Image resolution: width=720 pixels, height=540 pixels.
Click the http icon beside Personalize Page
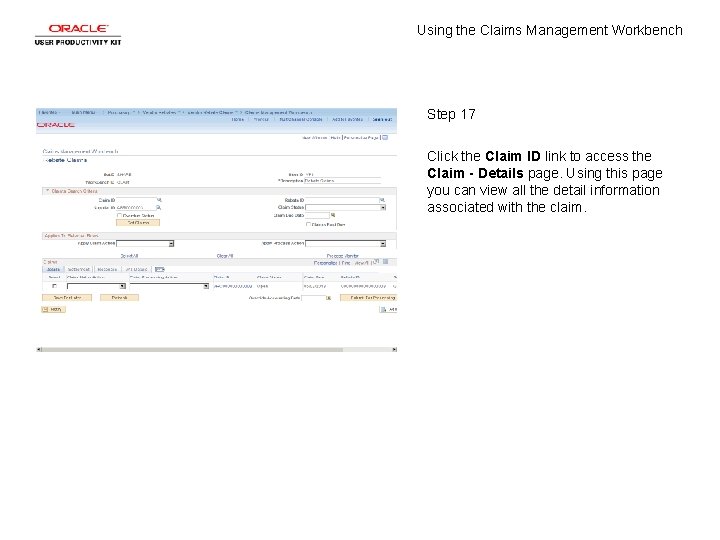(385, 137)
